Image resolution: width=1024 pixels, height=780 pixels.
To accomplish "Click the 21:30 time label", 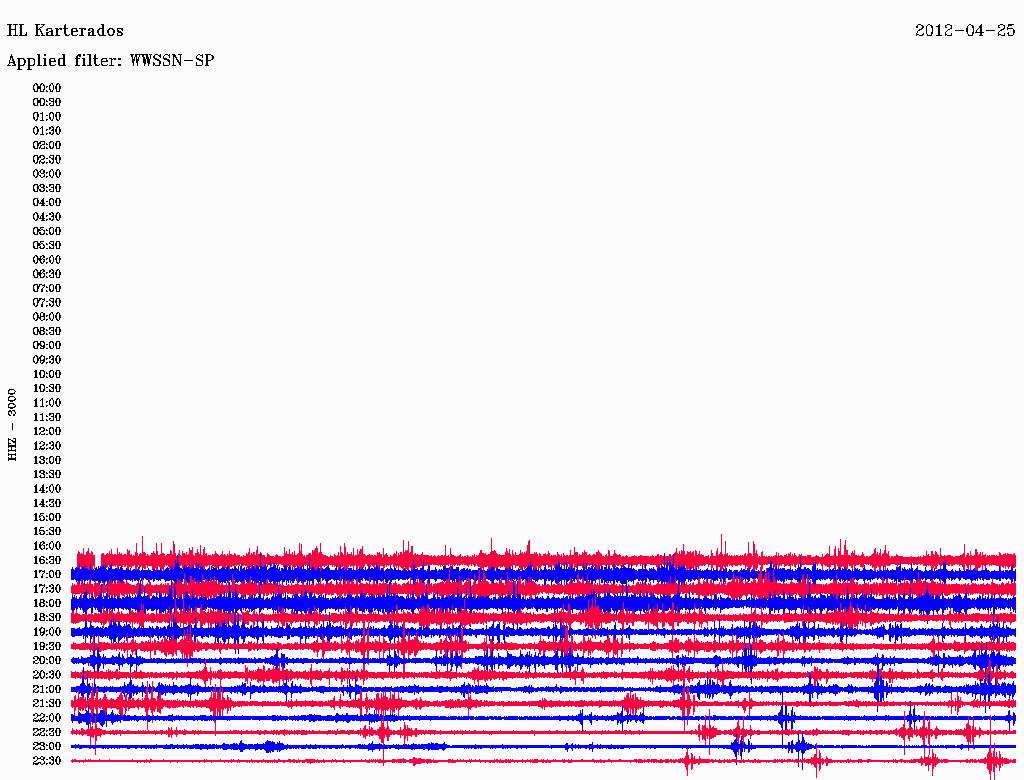I will (x=46, y=704).
